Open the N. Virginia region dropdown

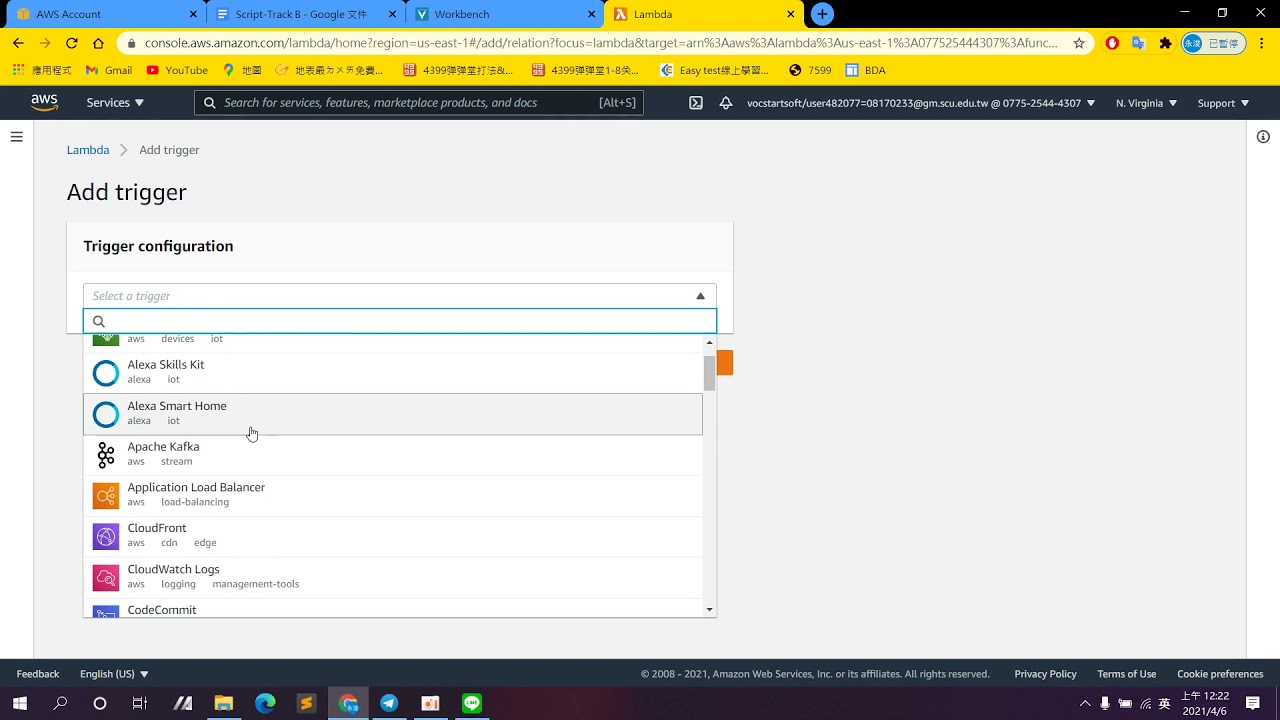tap(1146, 103)
